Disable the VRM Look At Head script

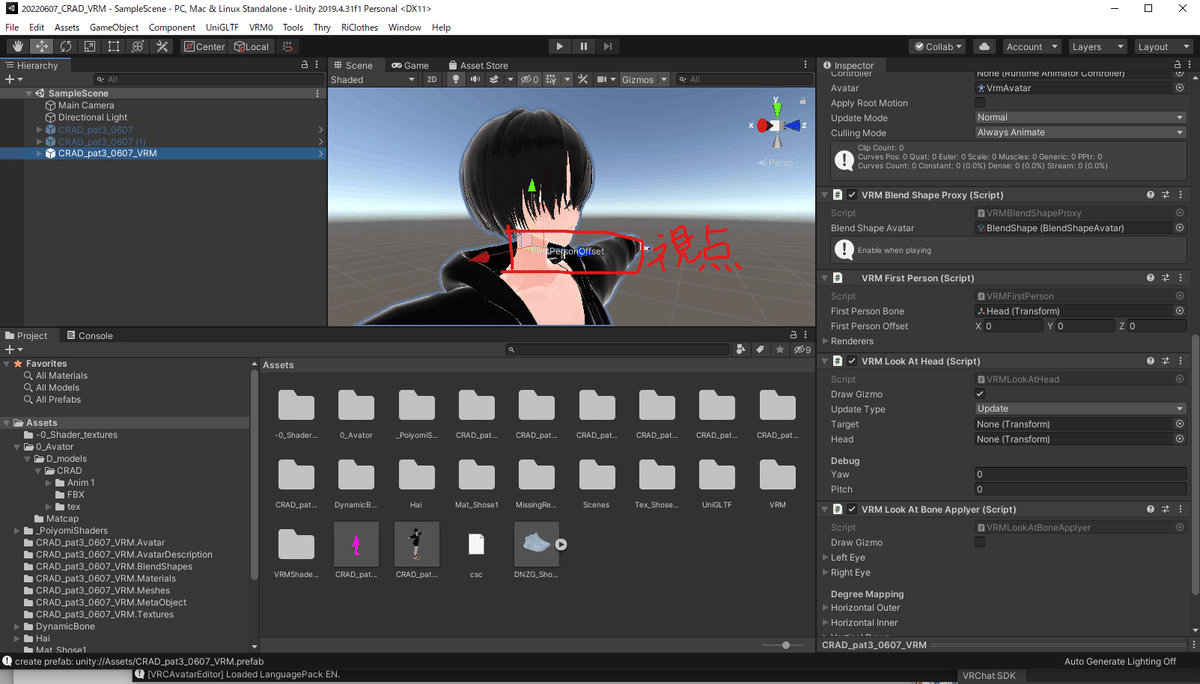tap(852, 361)
